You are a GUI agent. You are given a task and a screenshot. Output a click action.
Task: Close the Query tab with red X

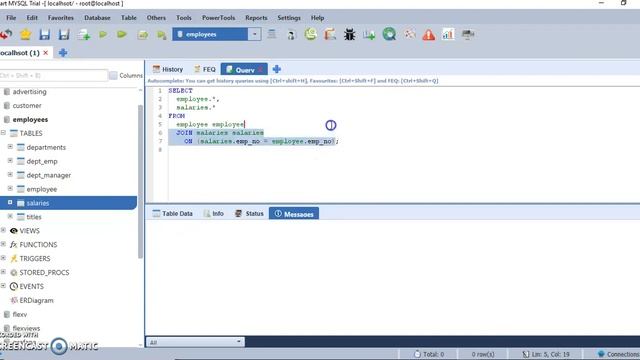[260, 70]
